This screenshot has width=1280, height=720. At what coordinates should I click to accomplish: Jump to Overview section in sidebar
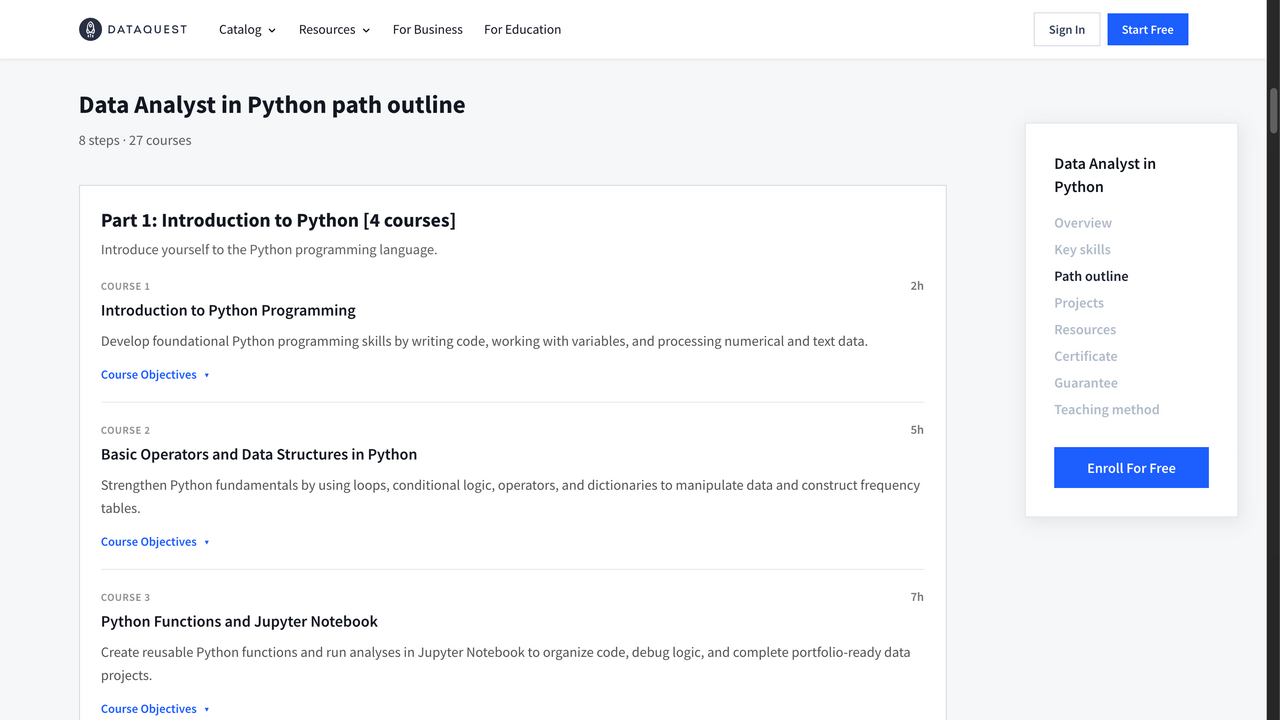pos(1083,223)
